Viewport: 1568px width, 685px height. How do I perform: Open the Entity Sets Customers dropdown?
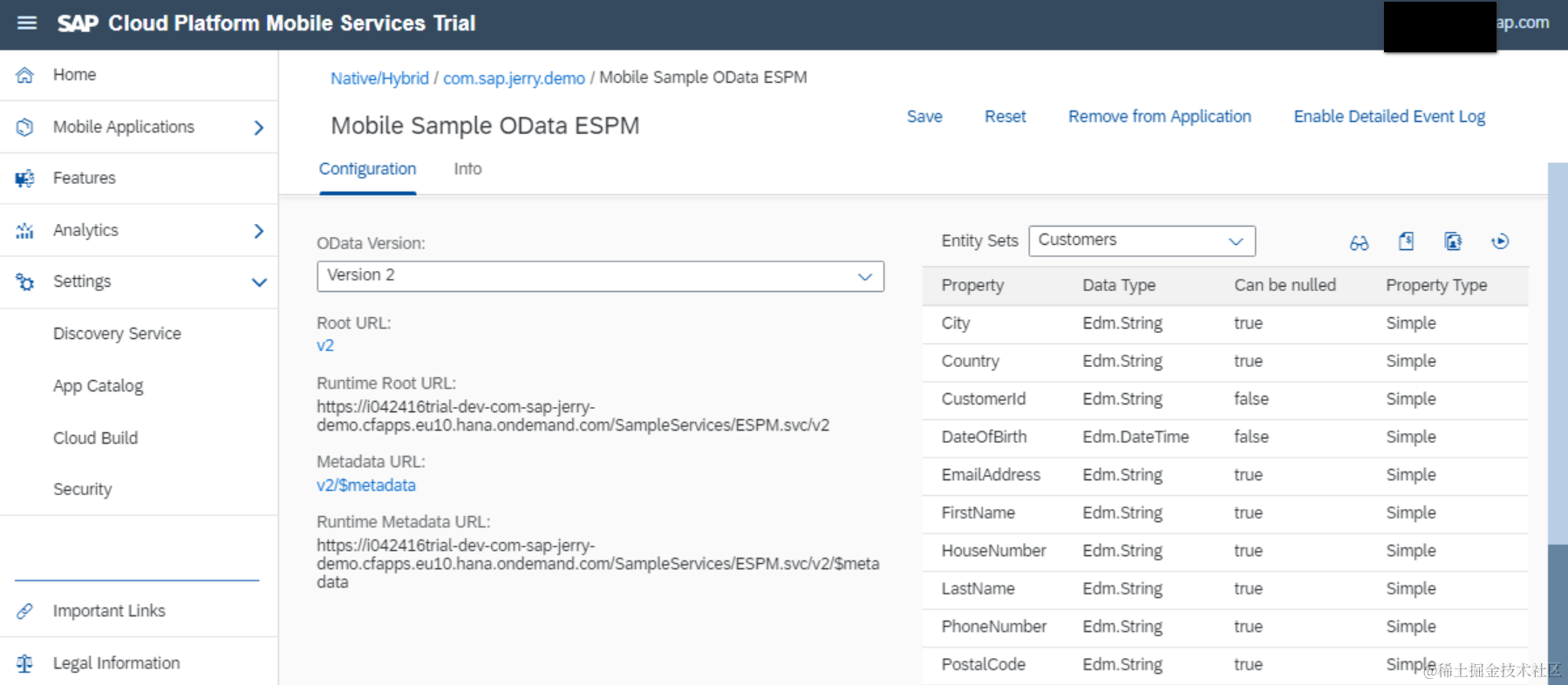[1142, 241]
